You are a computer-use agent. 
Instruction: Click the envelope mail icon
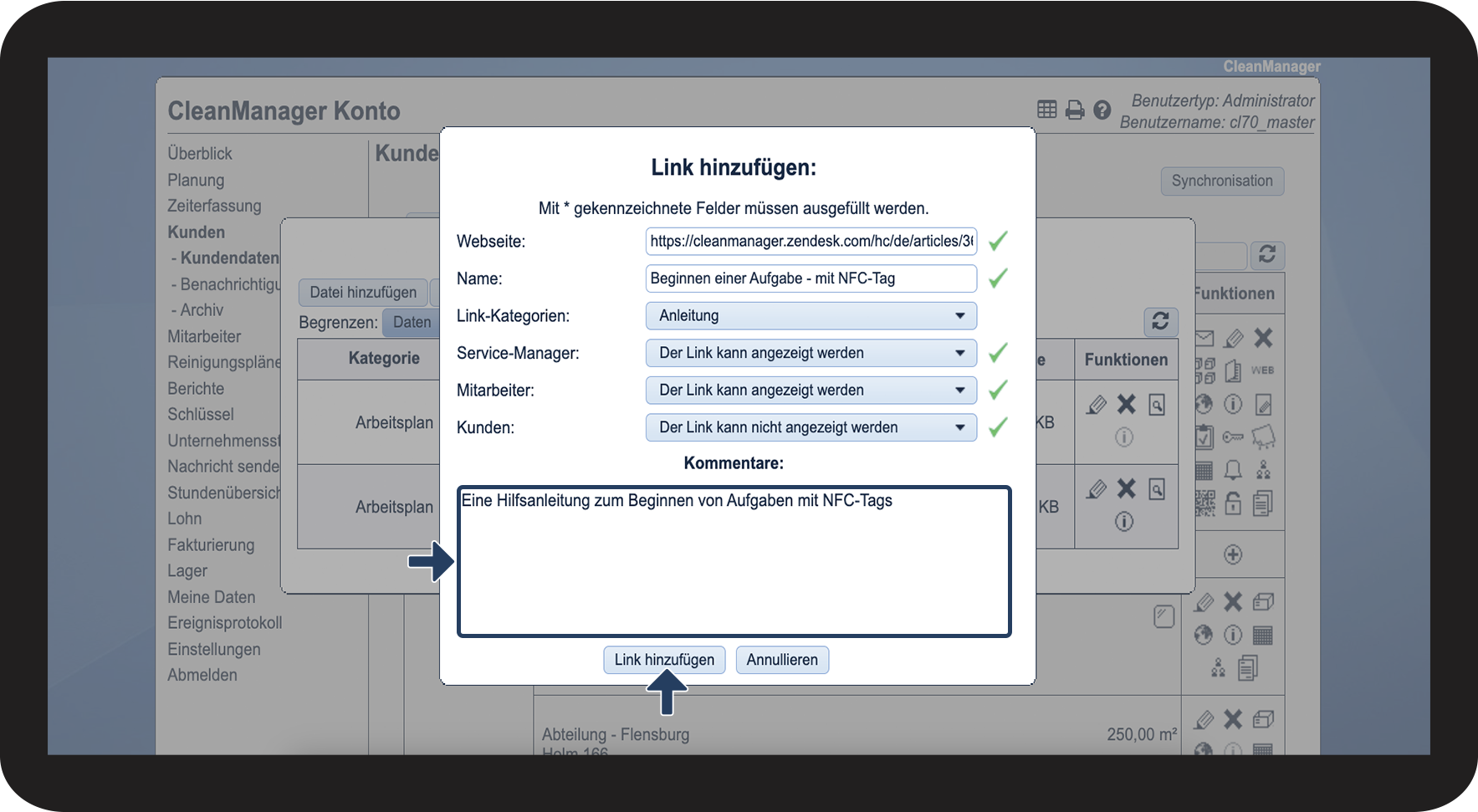click(1204, 339)
